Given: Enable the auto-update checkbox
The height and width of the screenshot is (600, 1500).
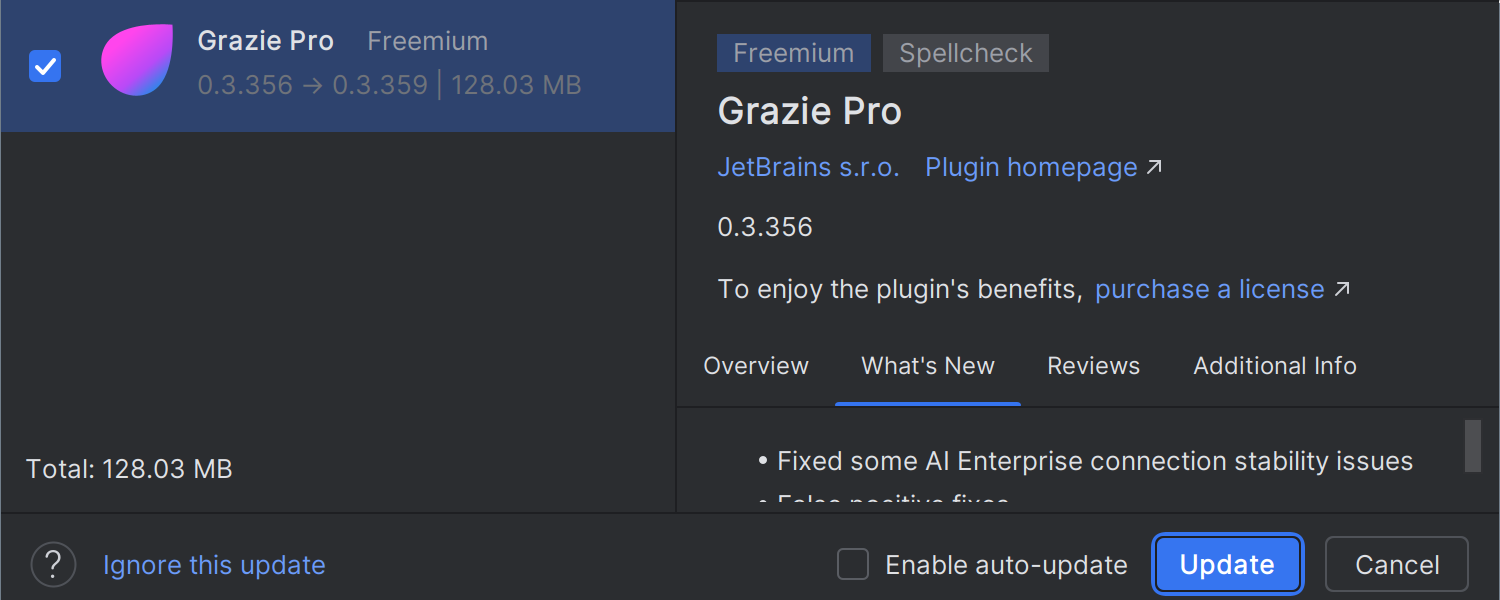Looking at the screenshot, I should point(853,565).
